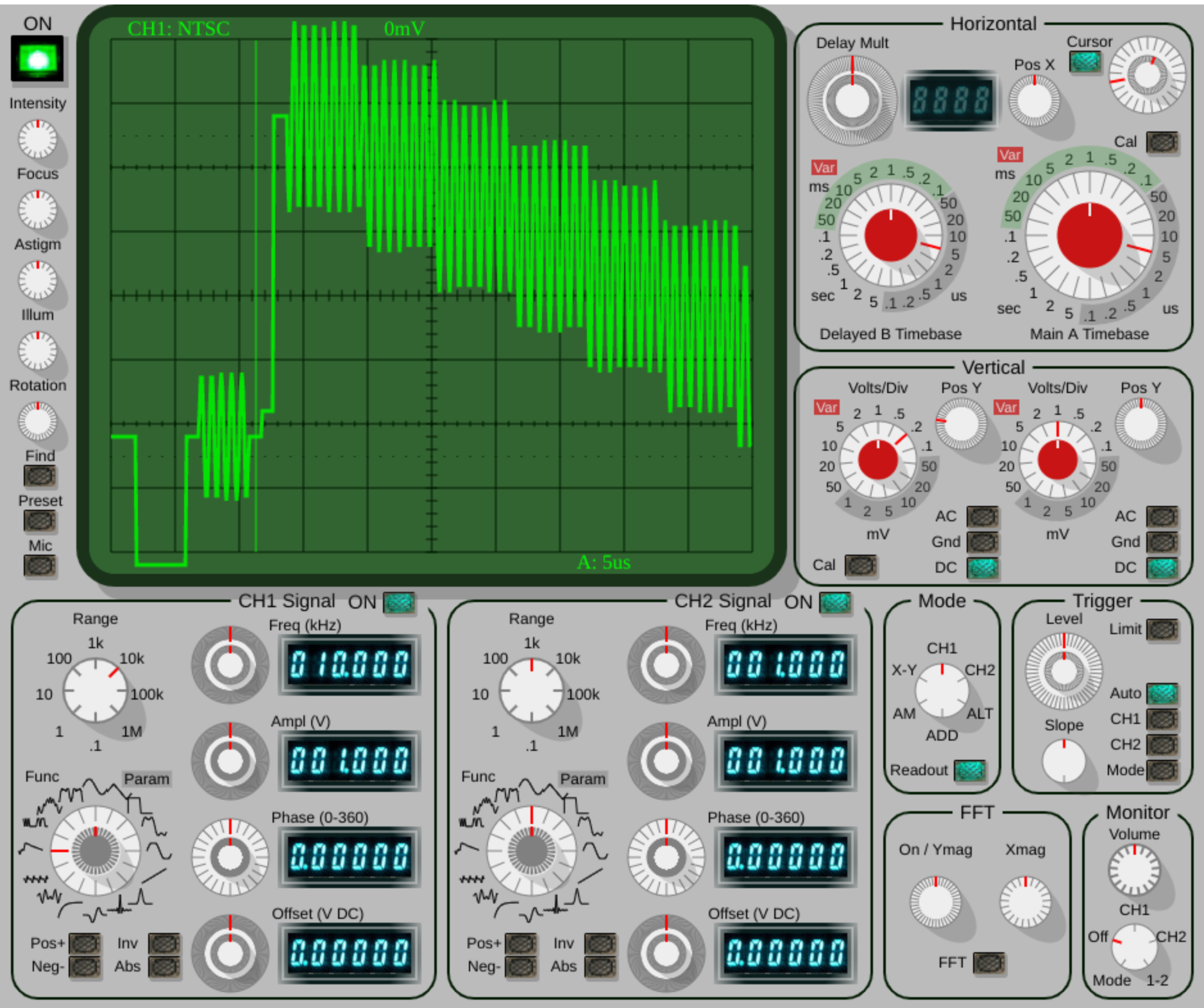Viewport: 1204px width, 1008px height.
Task: Click the CH1 Offset (V DC) knob
Action: [x=230, y=953]
